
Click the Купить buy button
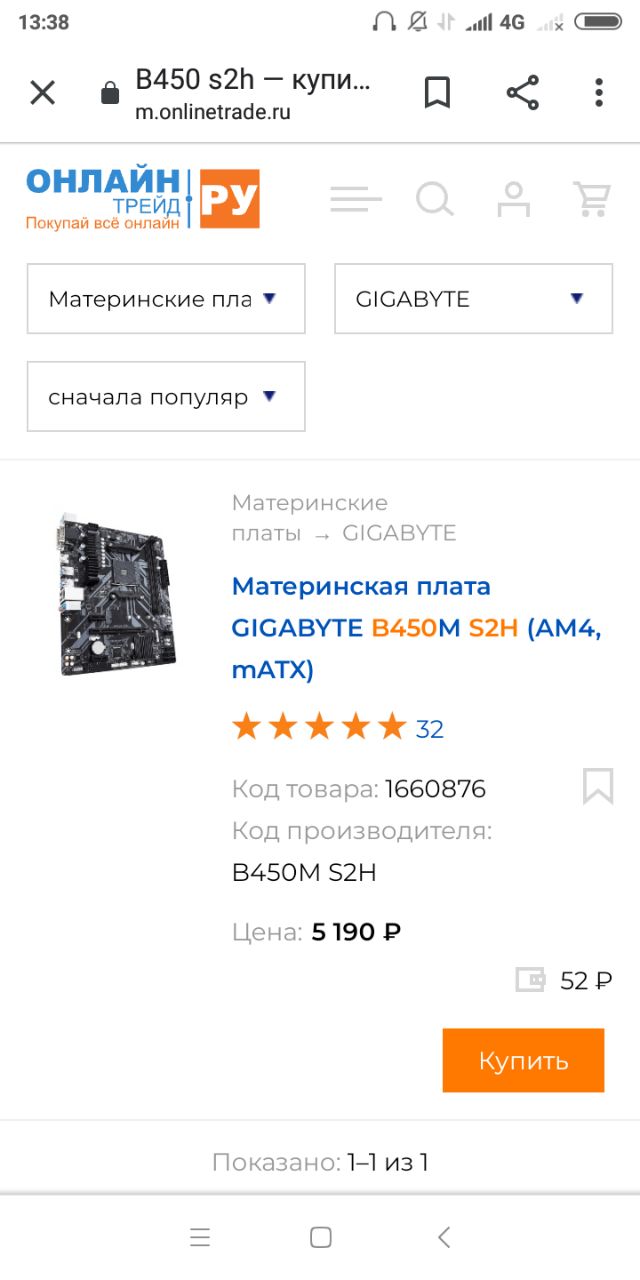tap(523, 1060)
